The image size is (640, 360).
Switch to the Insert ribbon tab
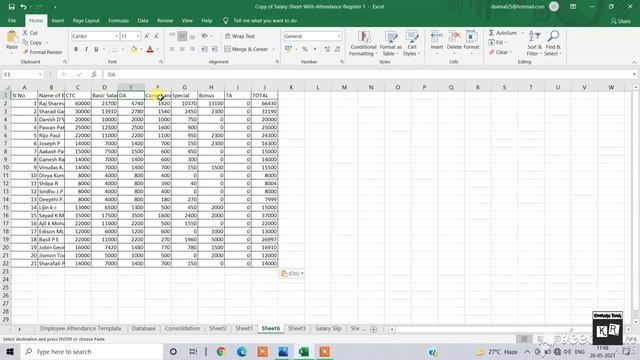(58, 20)
